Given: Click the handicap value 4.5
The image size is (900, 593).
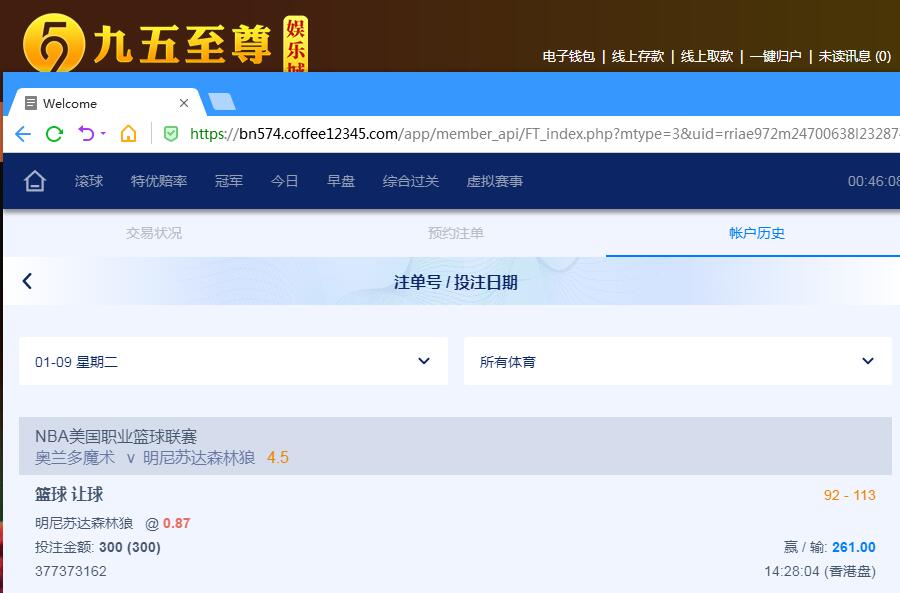Looking at the screenshot, I should pos(278,458).
